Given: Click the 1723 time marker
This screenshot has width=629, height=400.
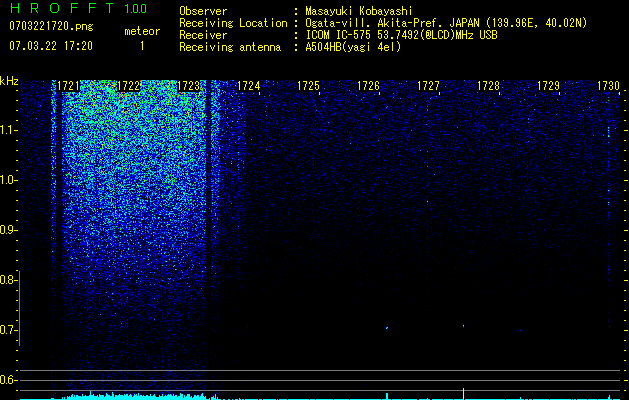Looking at the screenshot, I should coord(189,86).
